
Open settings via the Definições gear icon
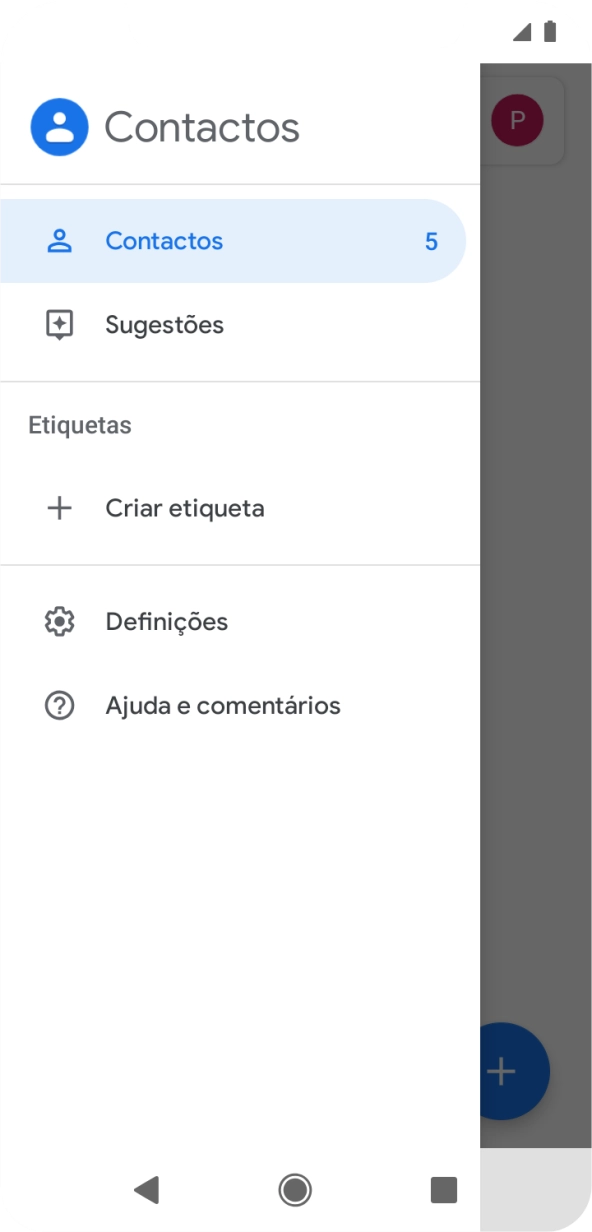(x=60, y=621)
